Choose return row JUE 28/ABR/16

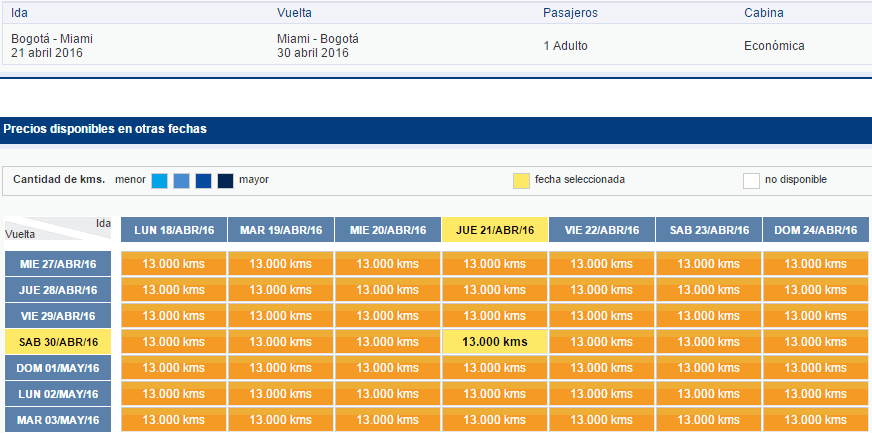click(58, 290)
